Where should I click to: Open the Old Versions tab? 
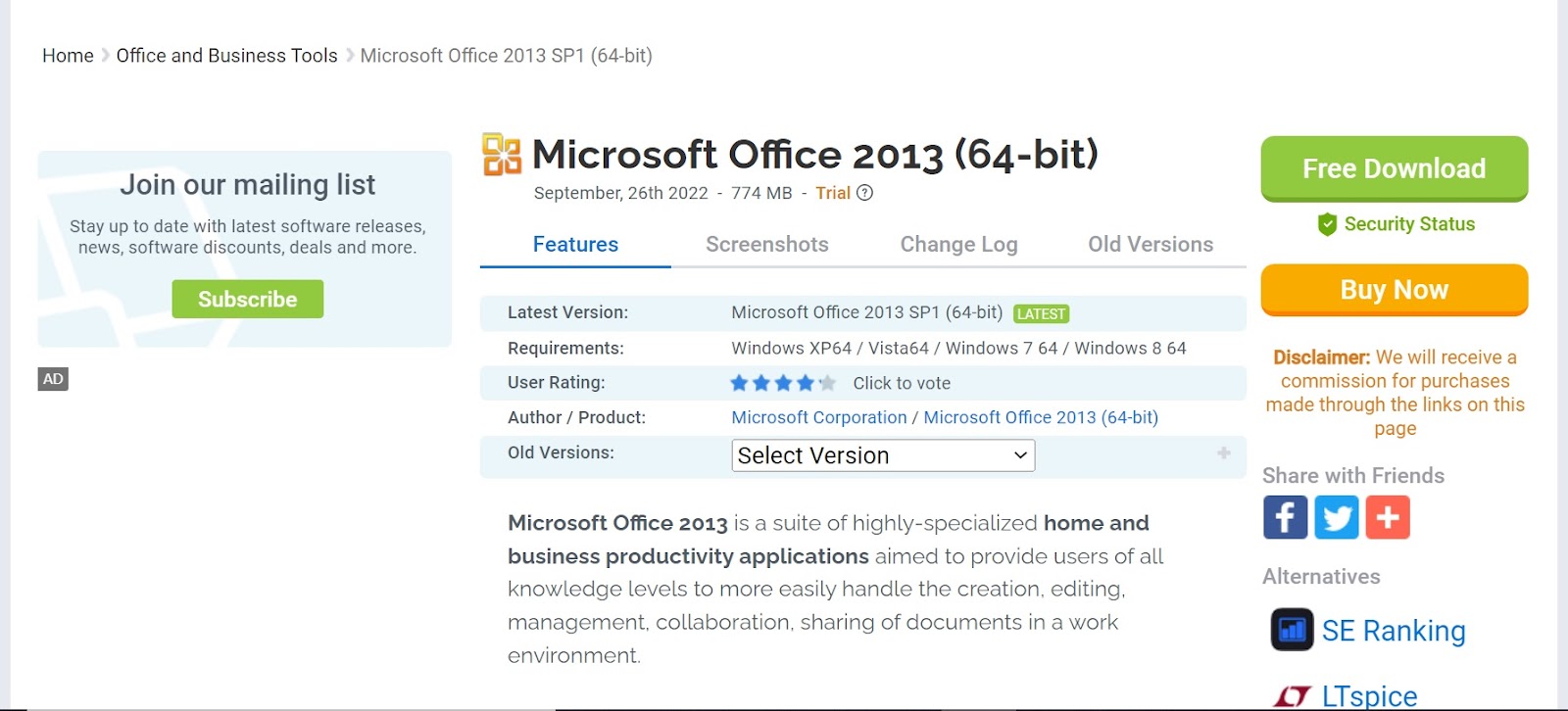click(1151, 244)
